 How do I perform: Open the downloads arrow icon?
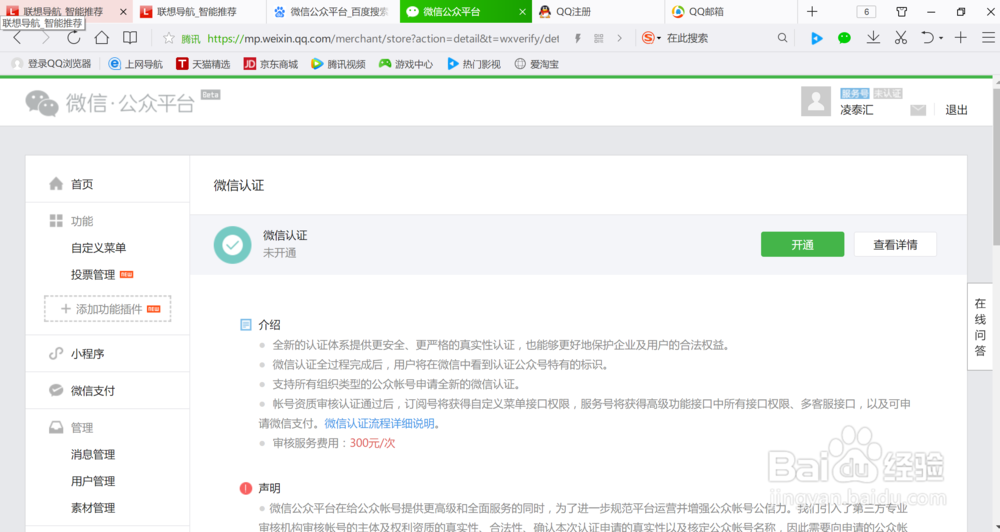[x=873, y=38]
